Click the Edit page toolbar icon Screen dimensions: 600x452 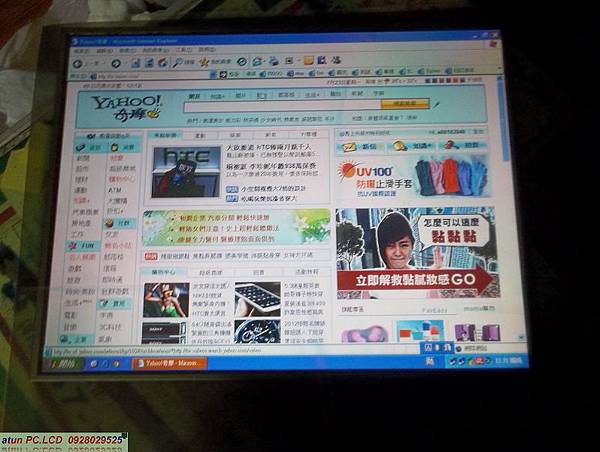click(x=290, y=60)
